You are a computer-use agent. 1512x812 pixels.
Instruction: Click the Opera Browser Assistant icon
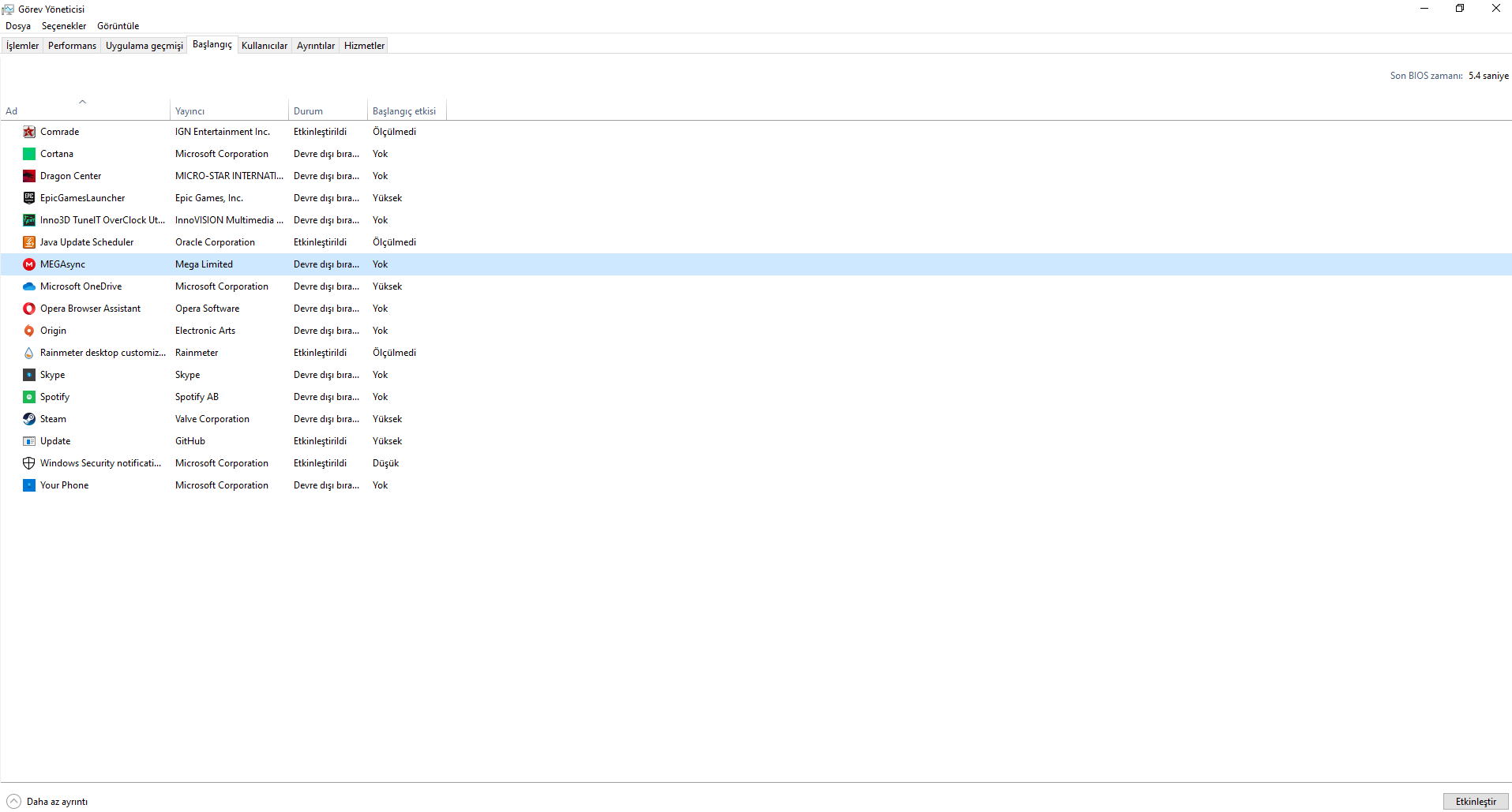(29, 309)
